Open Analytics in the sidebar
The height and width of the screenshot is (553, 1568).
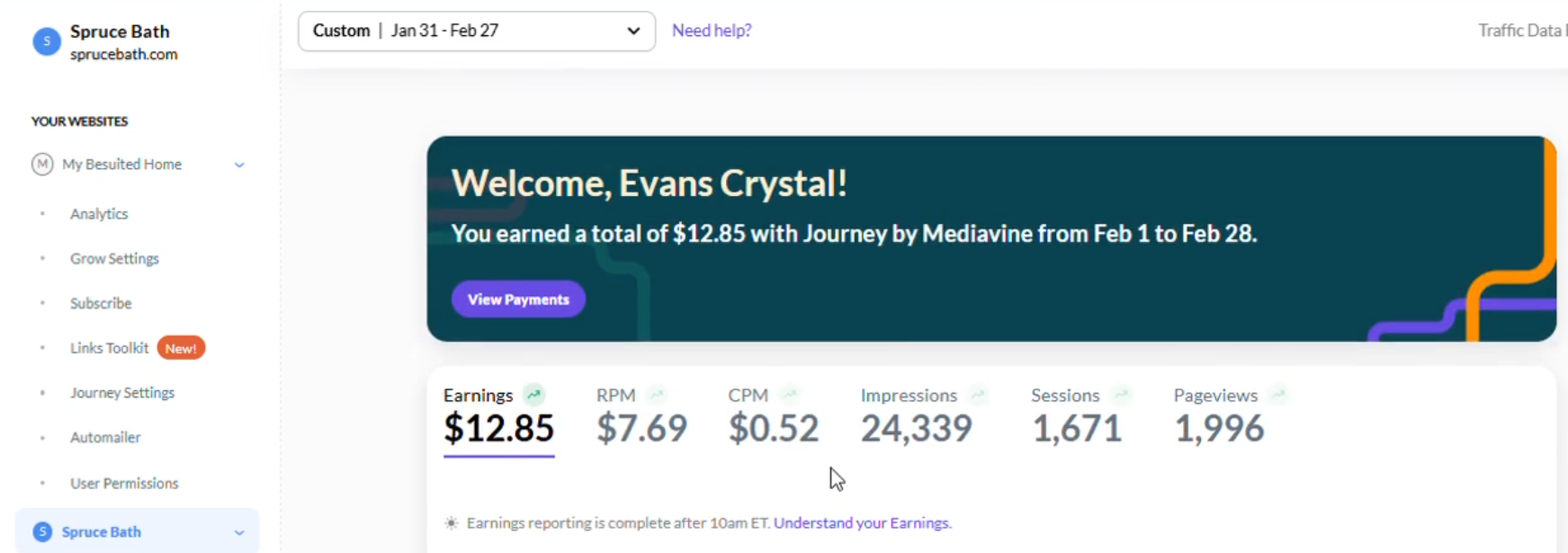(99, 214)
